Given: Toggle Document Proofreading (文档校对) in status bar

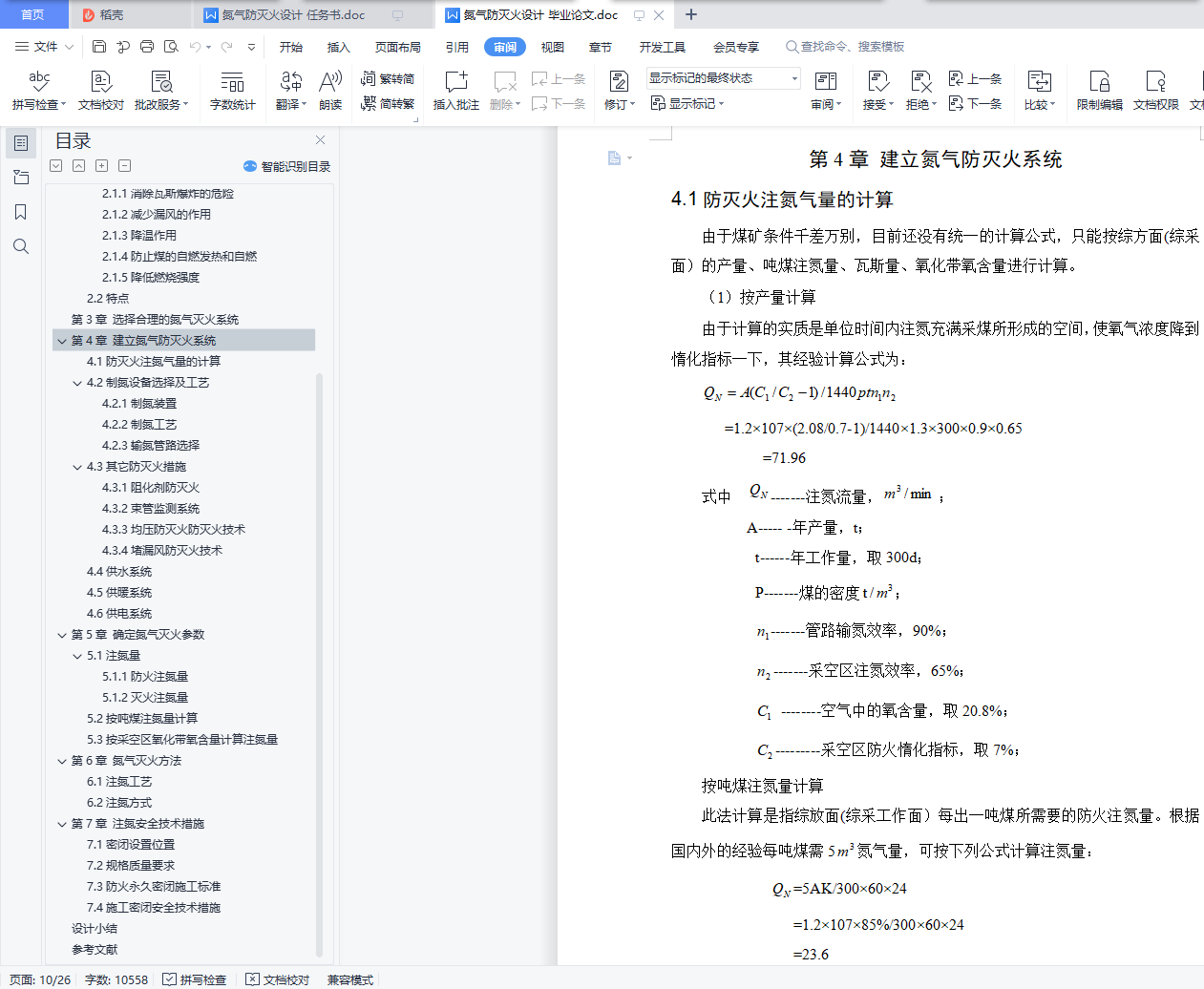Looking at the screenshot, I should tap(278, 979).
